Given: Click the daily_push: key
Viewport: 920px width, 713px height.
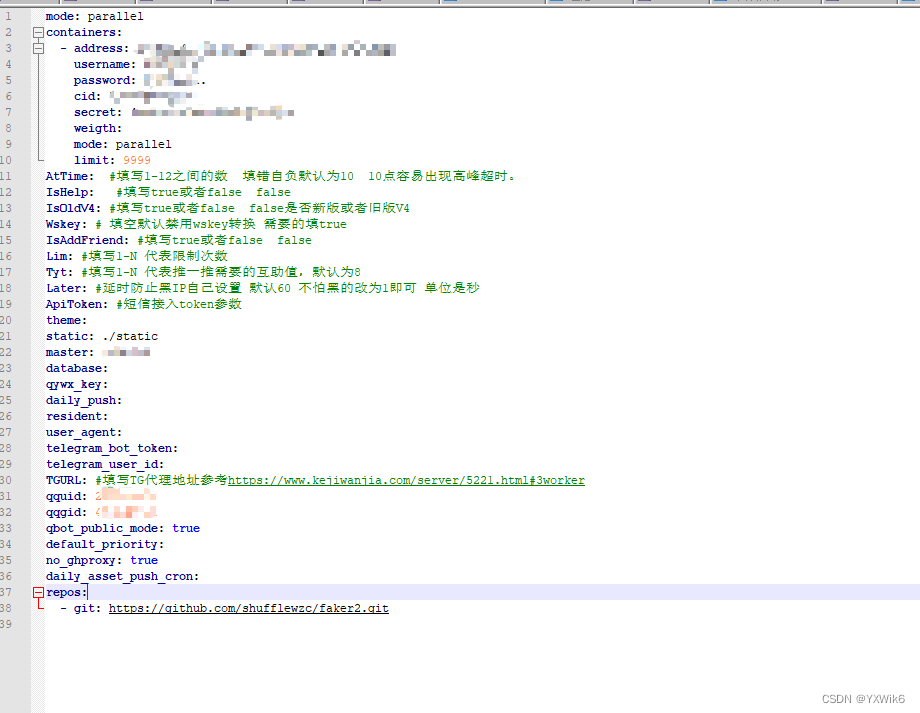Looking at the screenshot, I should pos(84,400).
